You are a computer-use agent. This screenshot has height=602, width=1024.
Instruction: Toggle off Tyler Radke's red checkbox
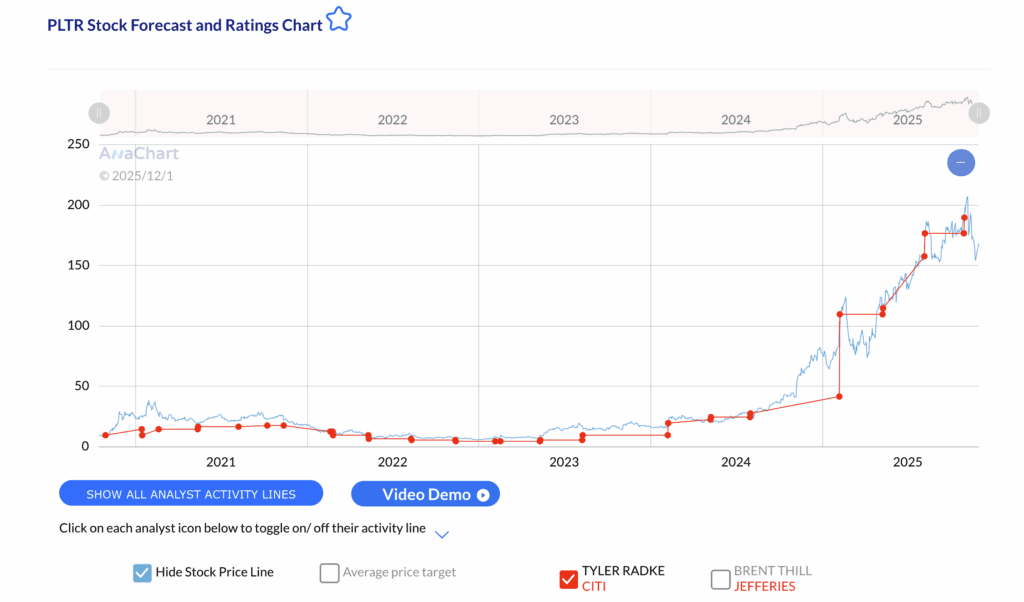tap(568, 578)
